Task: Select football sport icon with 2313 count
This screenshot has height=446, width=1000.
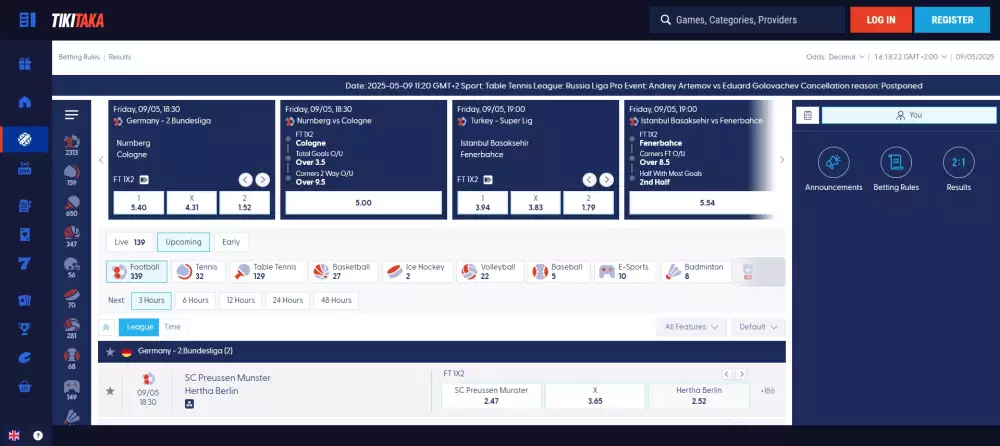Action: click(x=71, y=145)
